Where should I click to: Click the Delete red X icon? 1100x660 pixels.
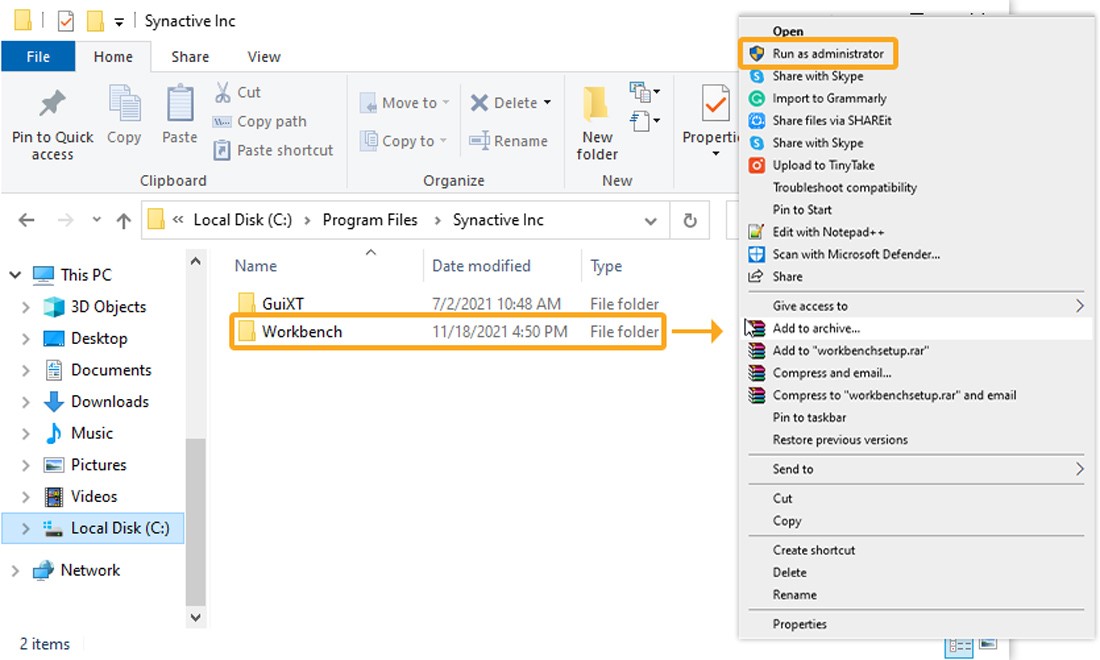[x=479, y=102]
